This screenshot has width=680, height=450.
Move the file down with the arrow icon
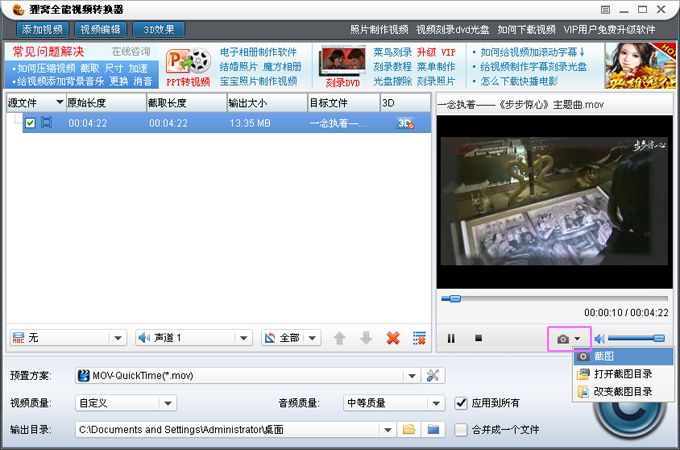coord(366,338)
